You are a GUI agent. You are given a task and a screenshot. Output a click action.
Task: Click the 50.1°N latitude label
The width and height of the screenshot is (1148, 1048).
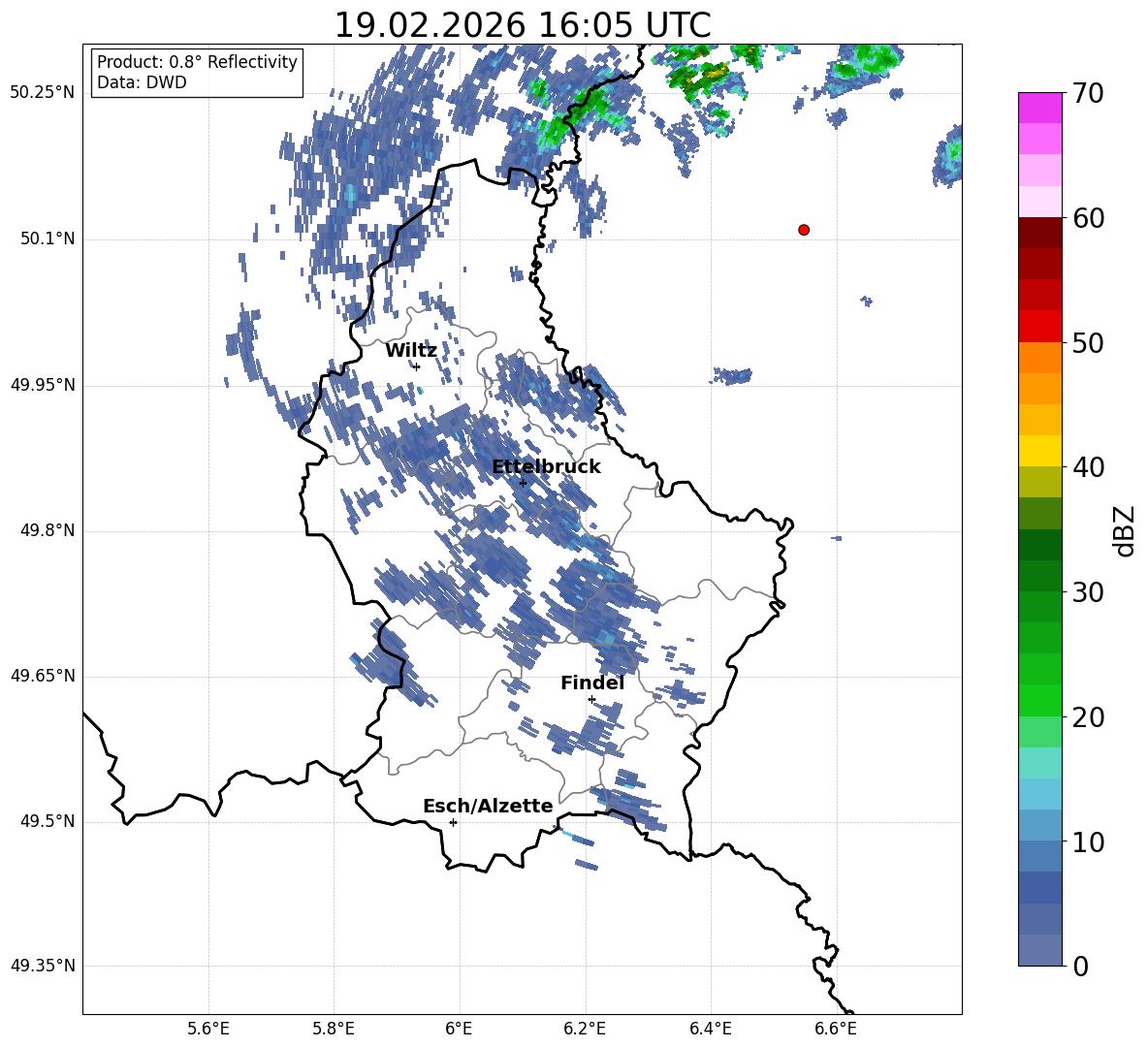tap(47, 238)
